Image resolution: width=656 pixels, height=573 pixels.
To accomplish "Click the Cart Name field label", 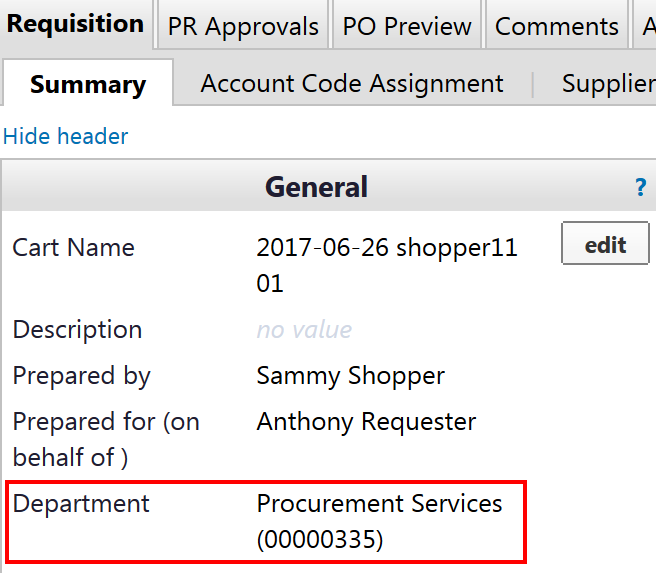I will point(73,248).
